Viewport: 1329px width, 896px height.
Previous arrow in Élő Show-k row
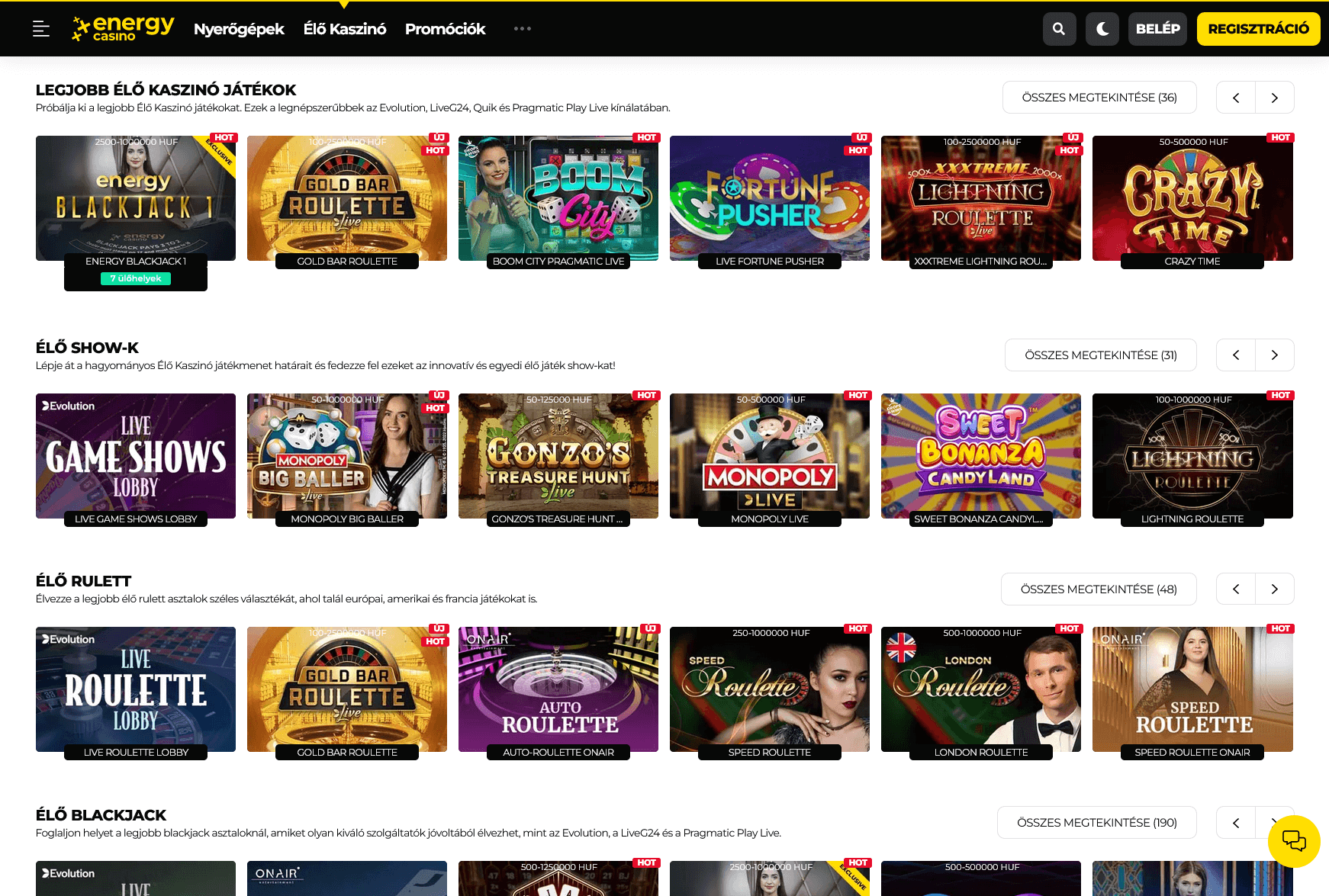[1236, 355]
